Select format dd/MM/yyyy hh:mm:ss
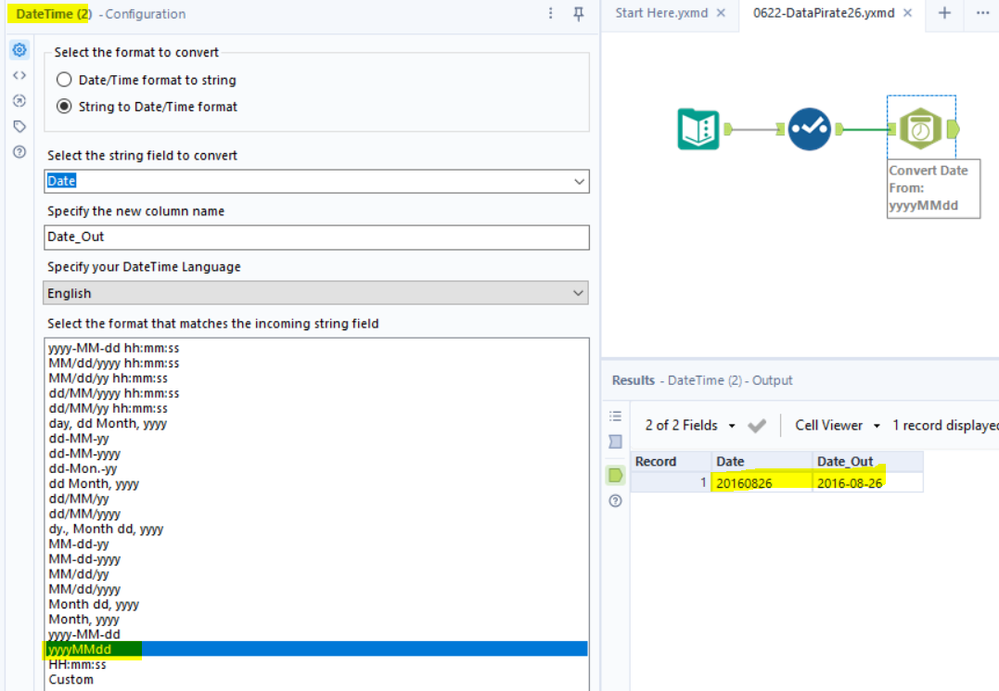The height and width of the screenshot is (691, 999). pos(114,393)
